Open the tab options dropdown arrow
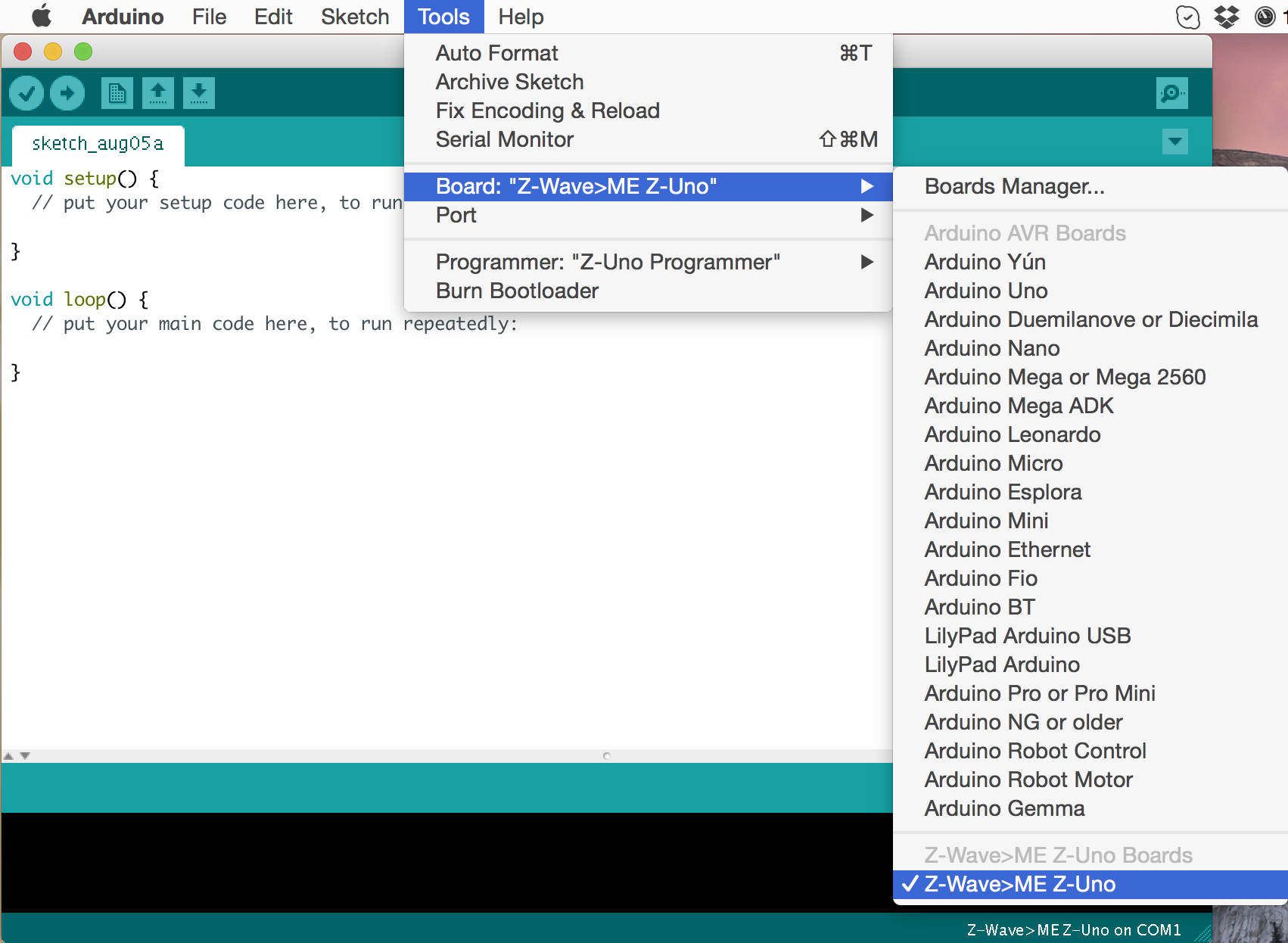1288x943 pixels. [x=1174, y=142]
